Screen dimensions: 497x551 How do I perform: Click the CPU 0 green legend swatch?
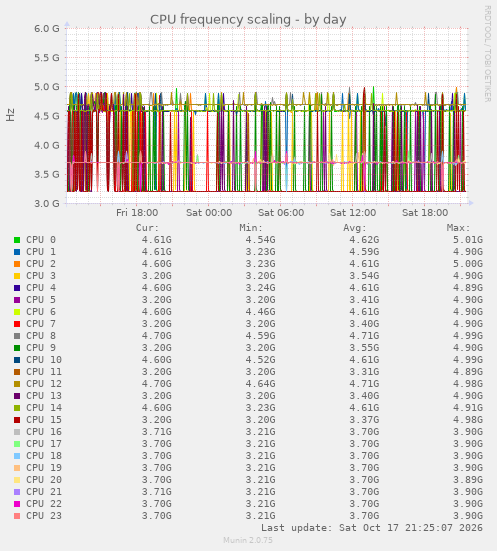click(x=17, y=240)
